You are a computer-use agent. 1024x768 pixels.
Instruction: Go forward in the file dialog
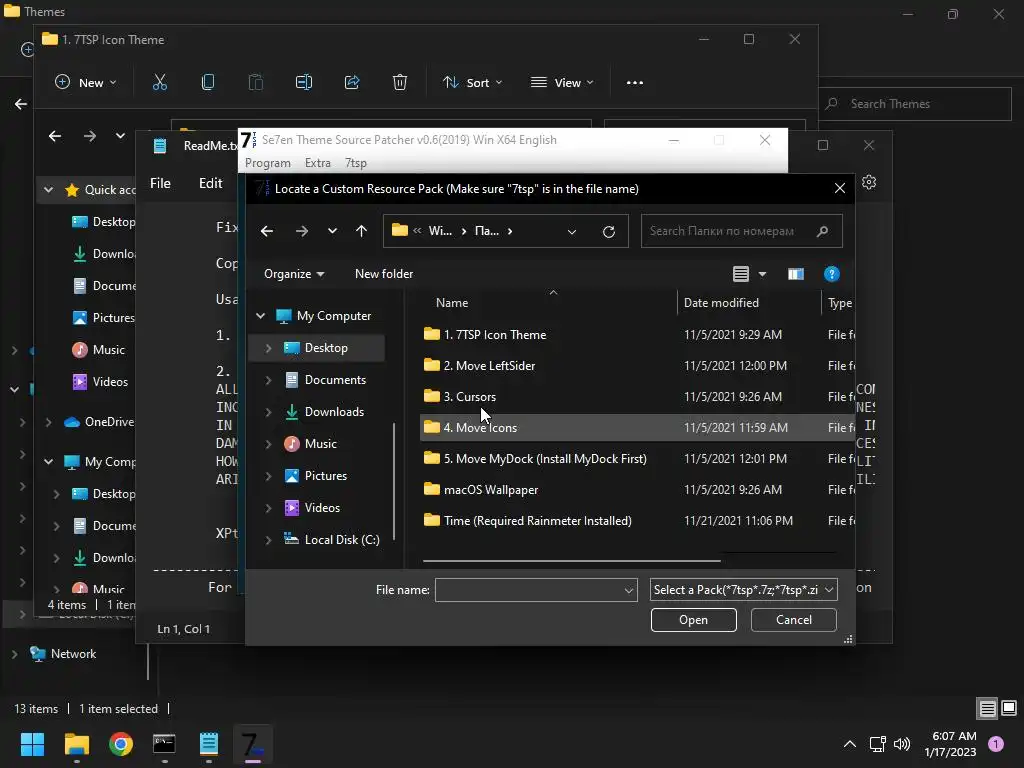click(301, 231)
